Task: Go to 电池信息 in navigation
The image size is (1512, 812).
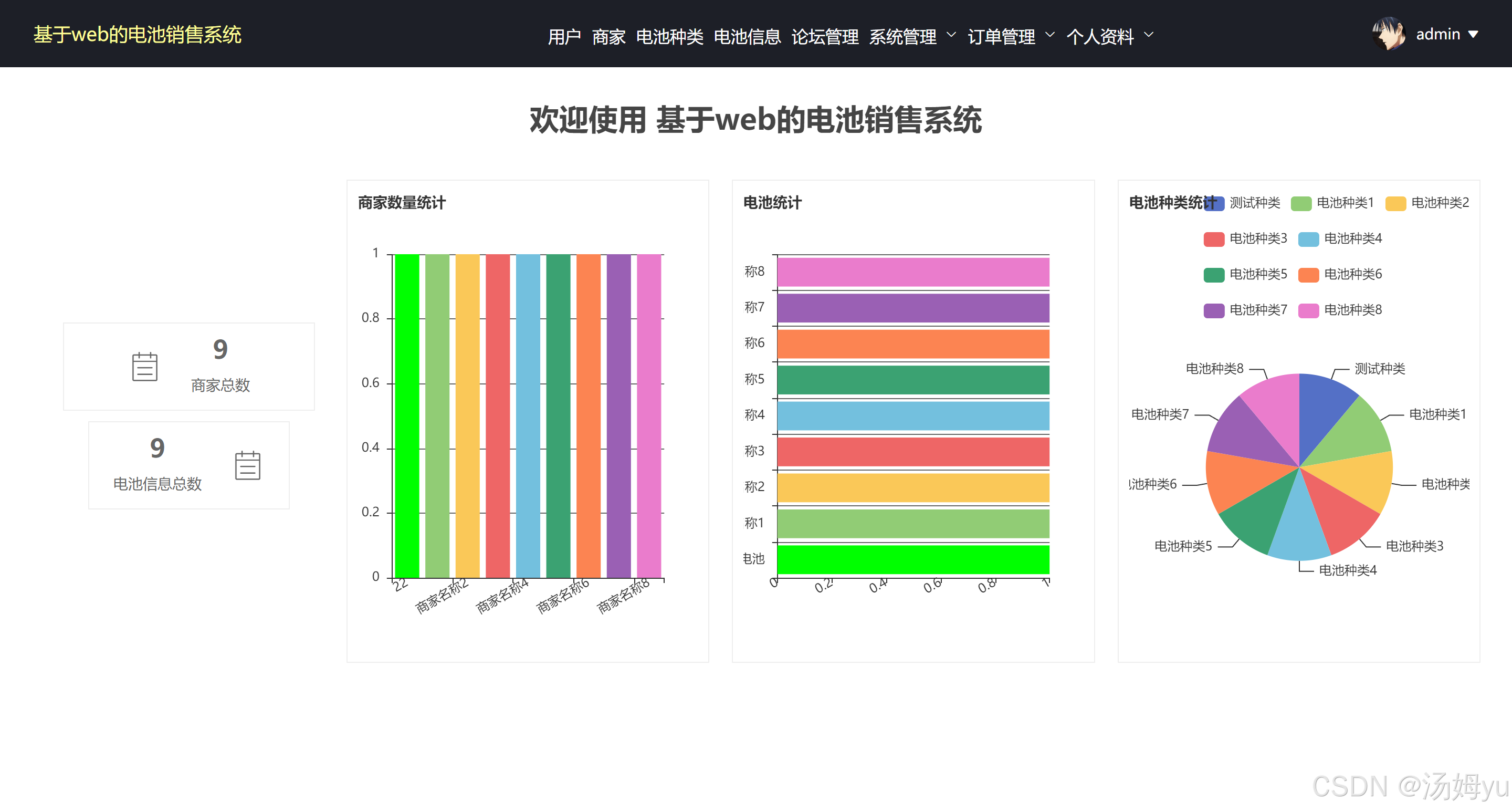Action: point(747,36)
